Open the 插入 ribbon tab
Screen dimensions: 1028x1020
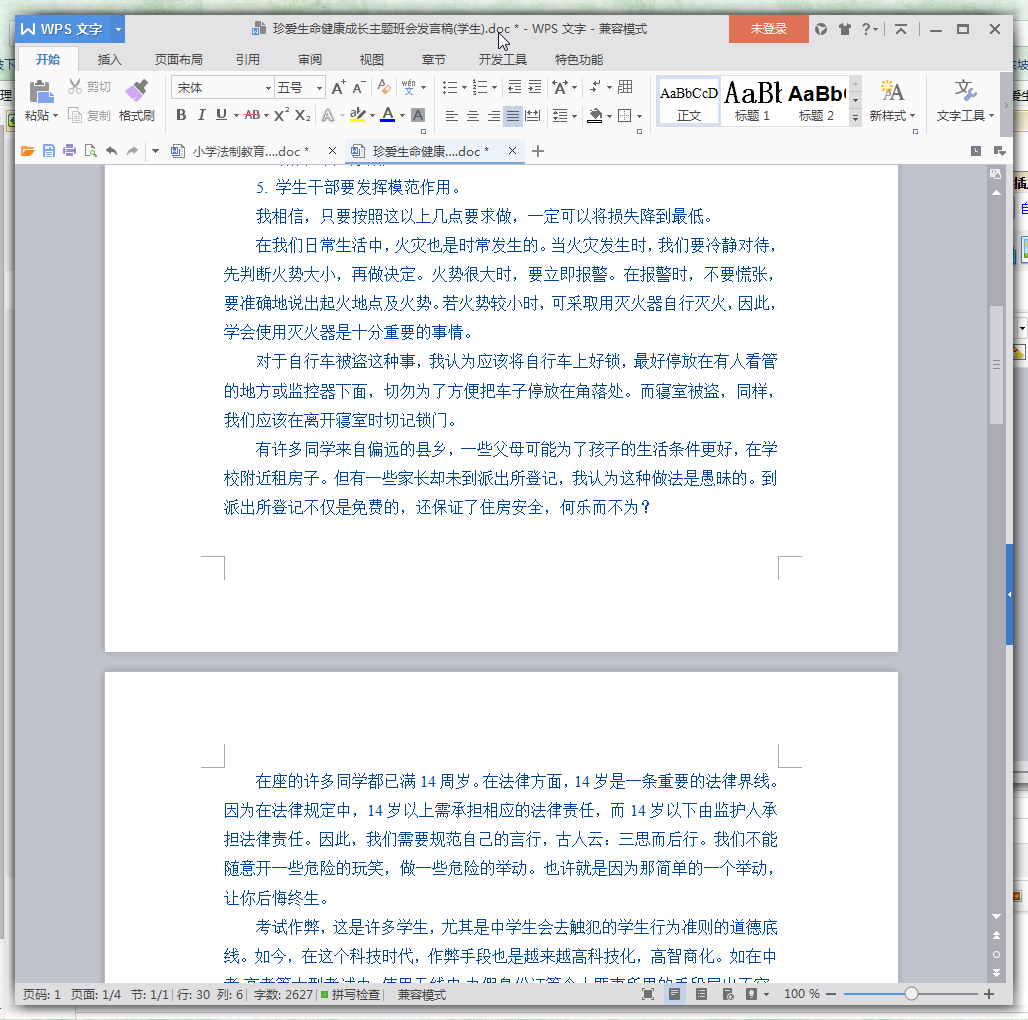[109, 60]
